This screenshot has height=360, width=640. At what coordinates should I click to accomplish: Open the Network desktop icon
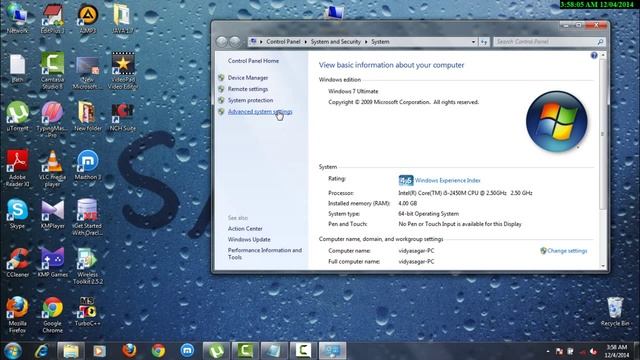[x=17, y=18]
